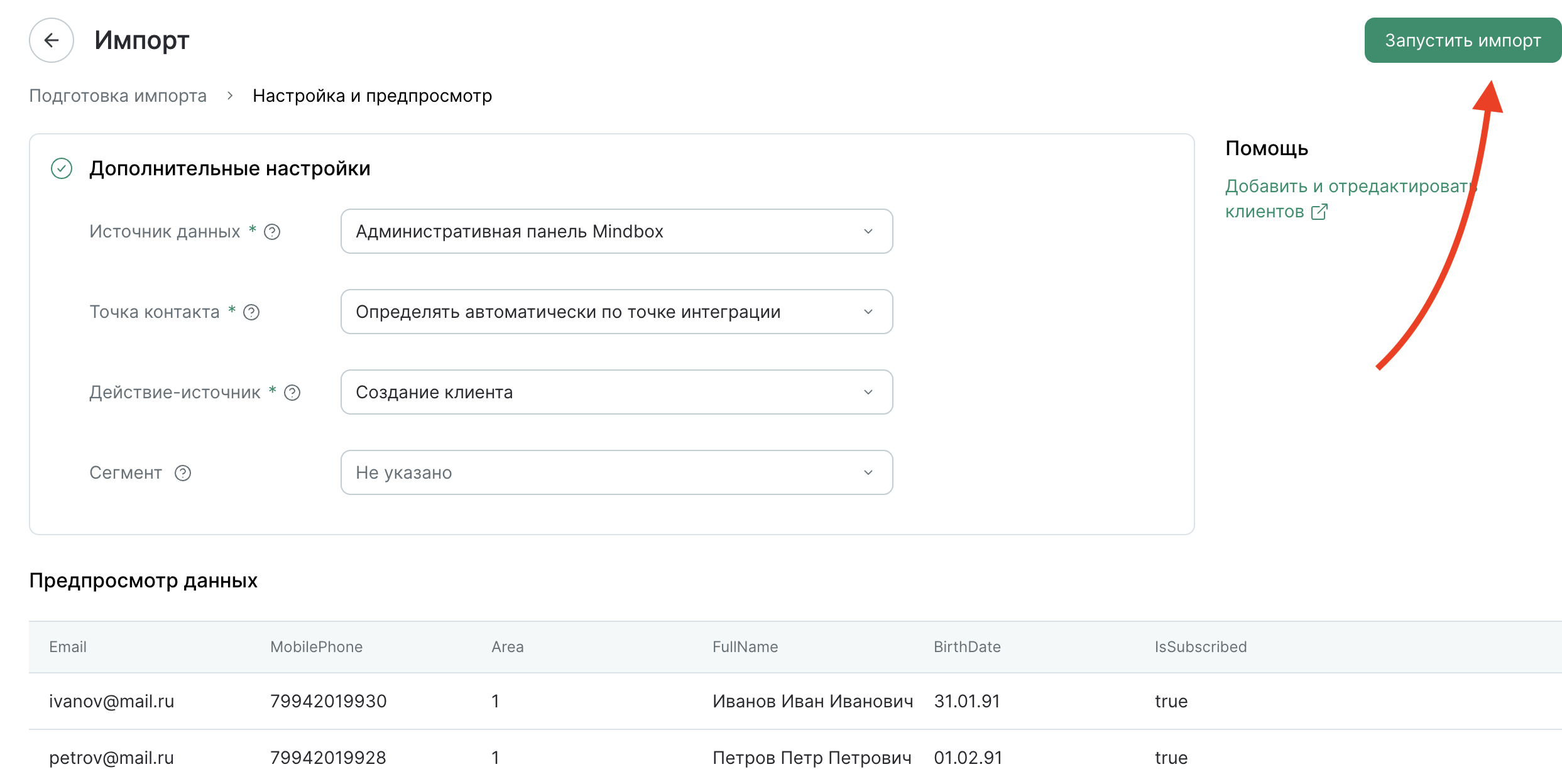
Task: Click the petrov@mail.ru cell
Action: (x=112, y=758)
